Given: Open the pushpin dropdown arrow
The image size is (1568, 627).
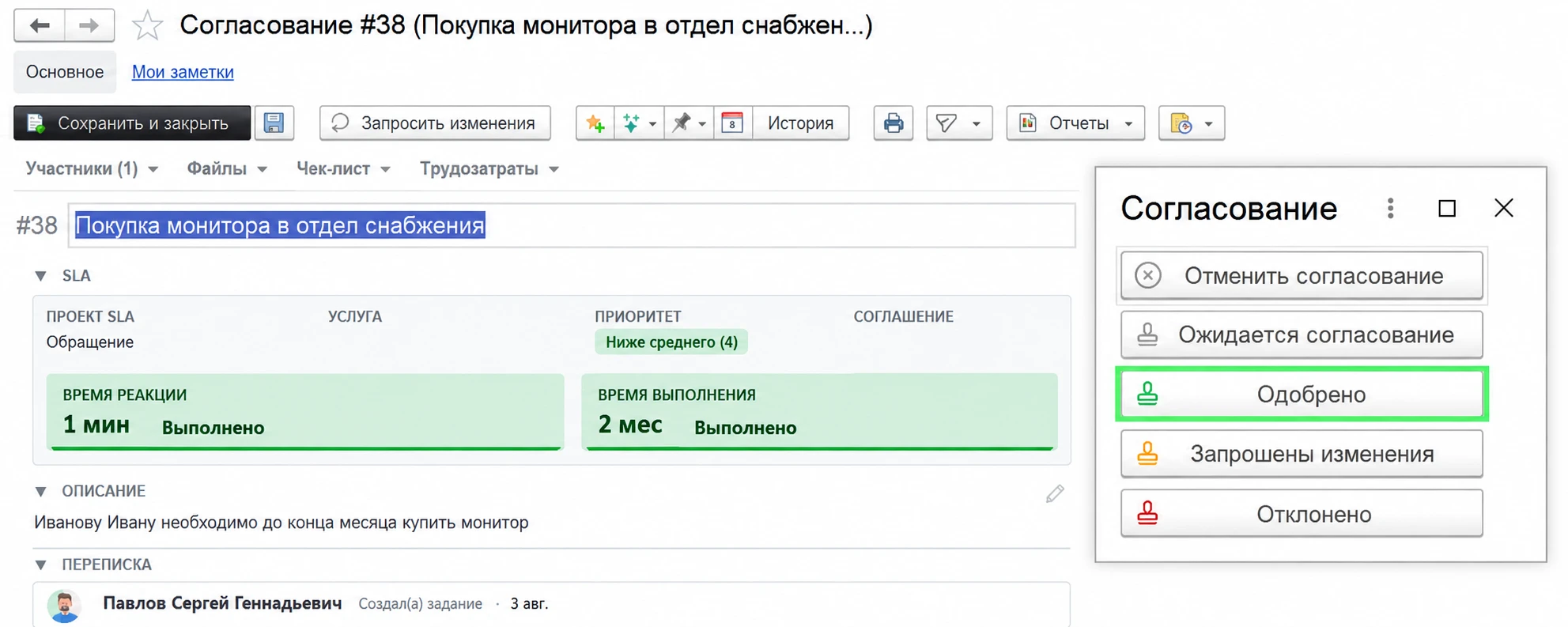Looking at the screenshot, I should pos(702,124).
